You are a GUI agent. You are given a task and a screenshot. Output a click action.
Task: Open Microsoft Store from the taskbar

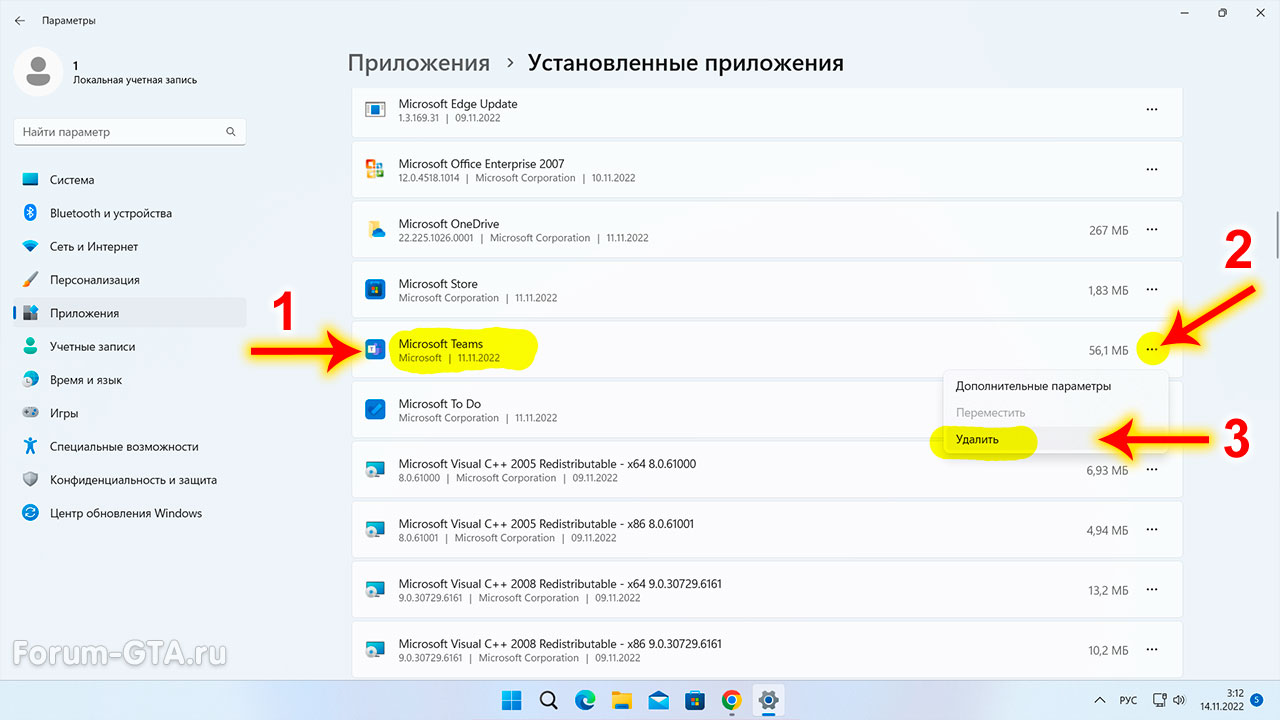695,699
